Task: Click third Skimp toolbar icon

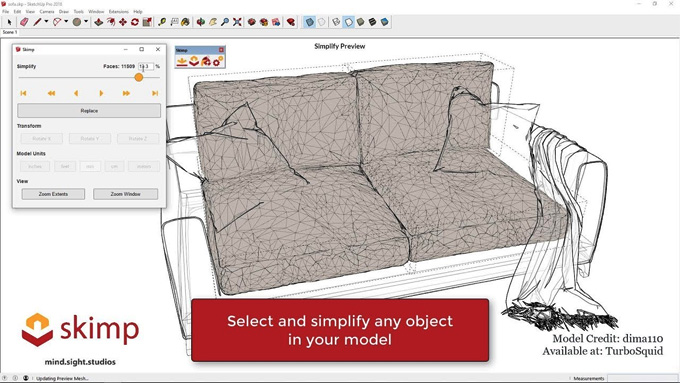Action: coord(206,61)
